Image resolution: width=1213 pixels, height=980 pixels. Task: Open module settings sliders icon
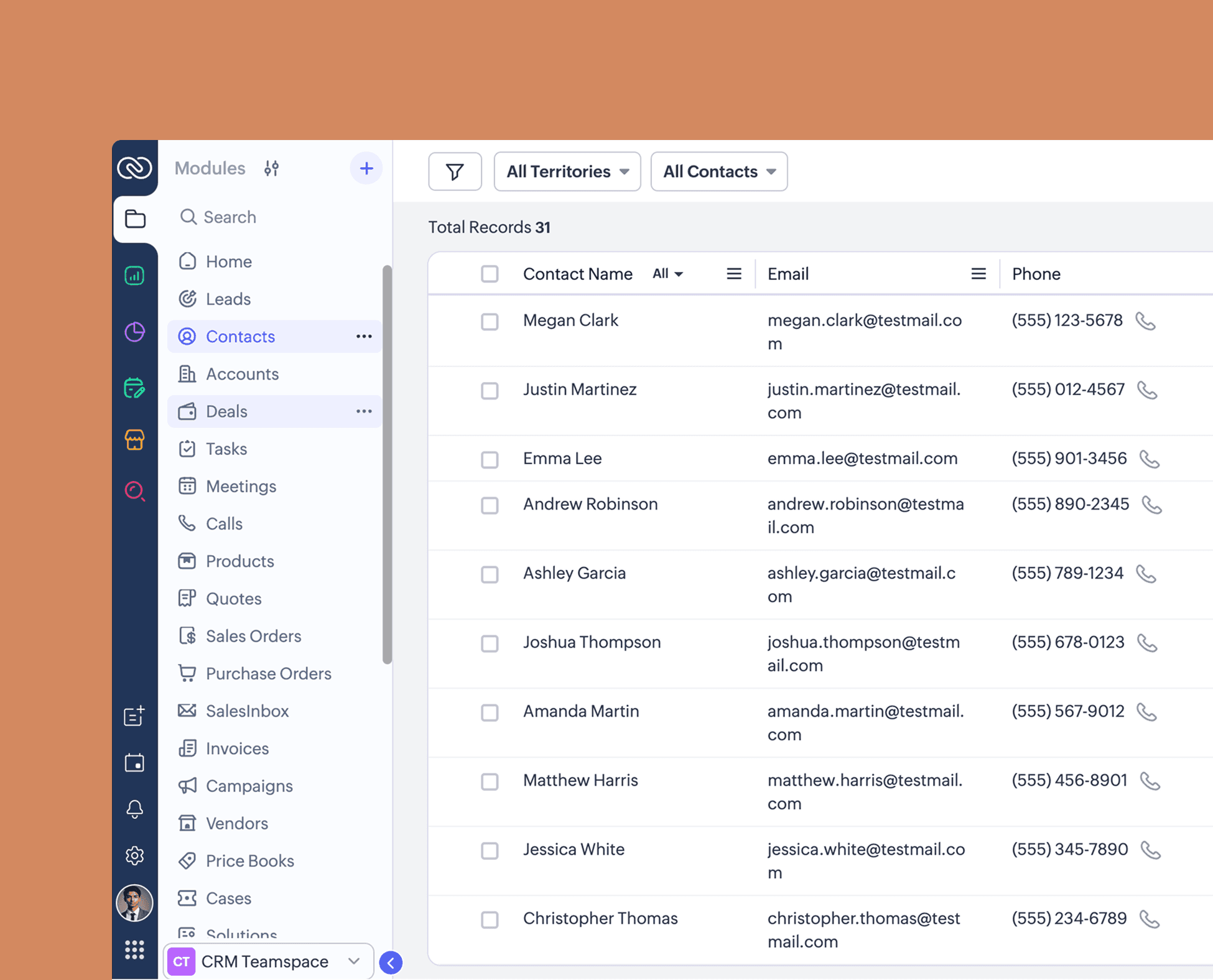(271, 168)
